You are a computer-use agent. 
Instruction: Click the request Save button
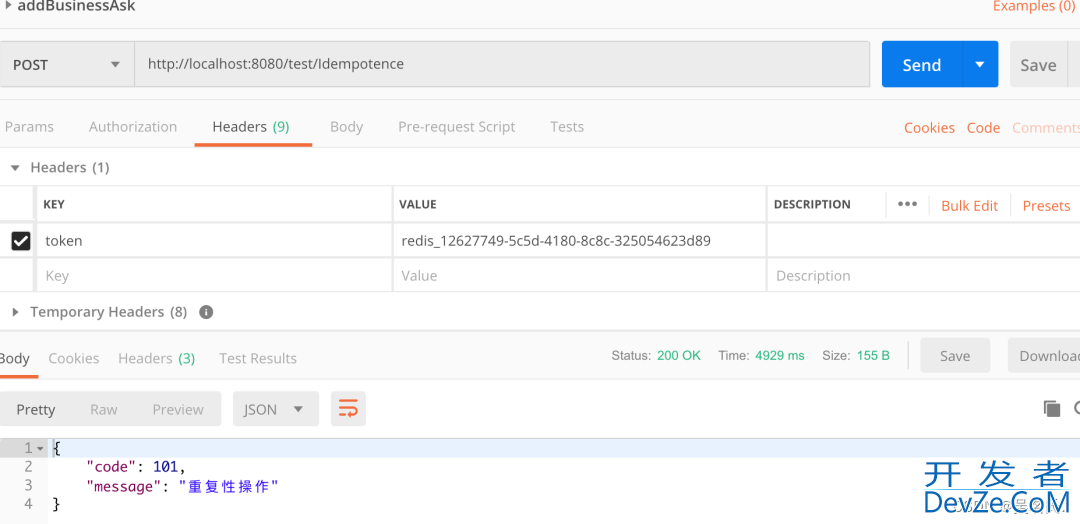tap(1038, 65)
